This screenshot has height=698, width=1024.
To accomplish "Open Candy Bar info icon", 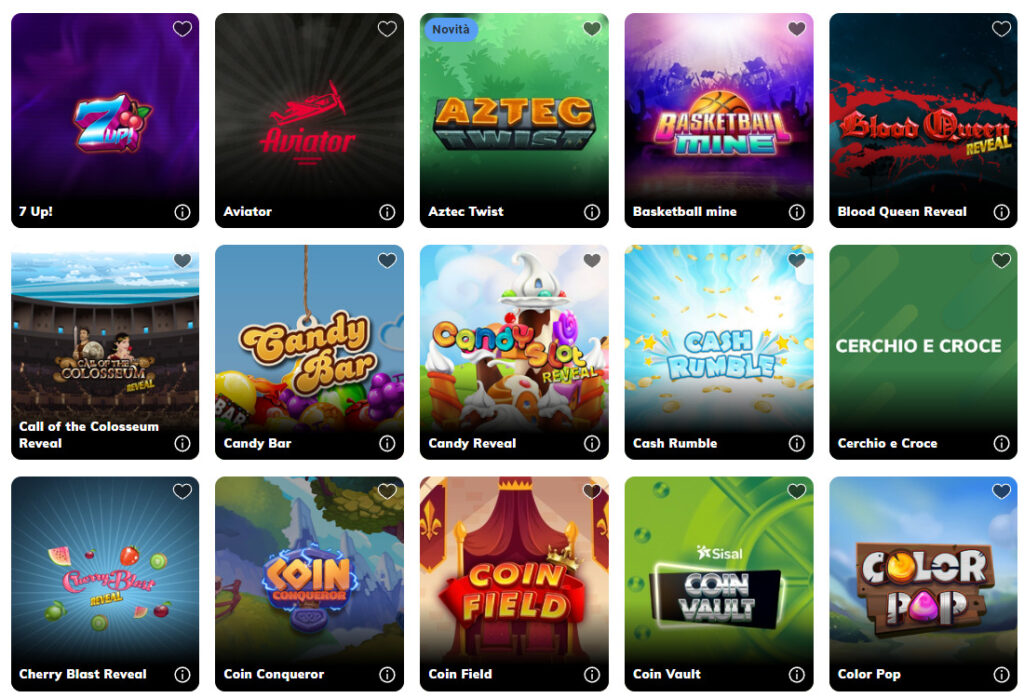I will (x=387, y=444).
